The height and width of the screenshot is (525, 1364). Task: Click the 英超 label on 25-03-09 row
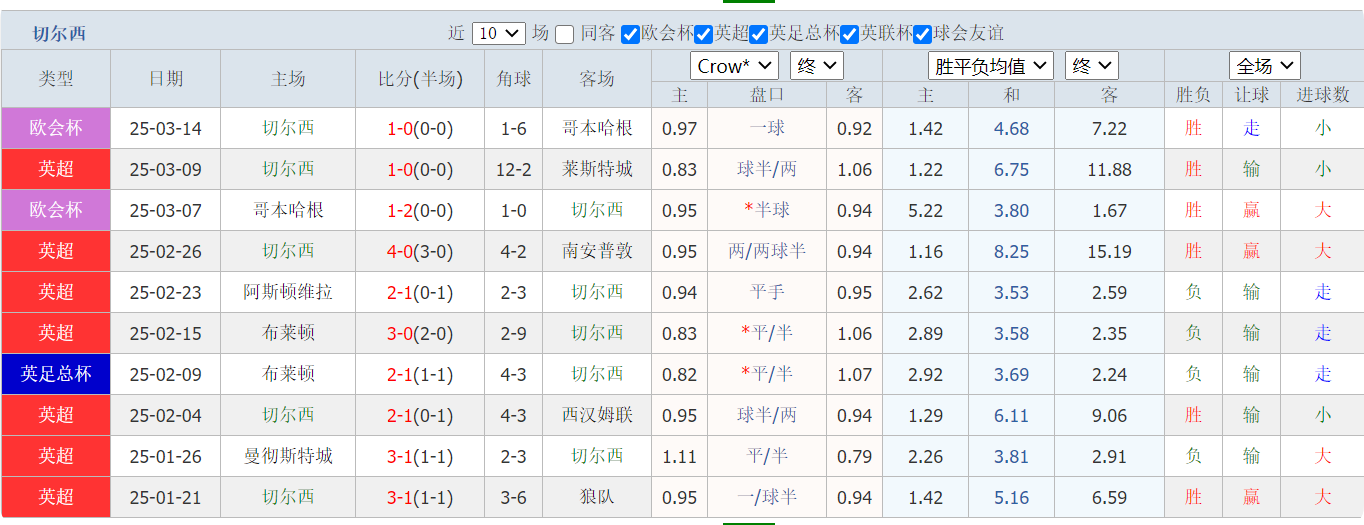tap(56, 169)
